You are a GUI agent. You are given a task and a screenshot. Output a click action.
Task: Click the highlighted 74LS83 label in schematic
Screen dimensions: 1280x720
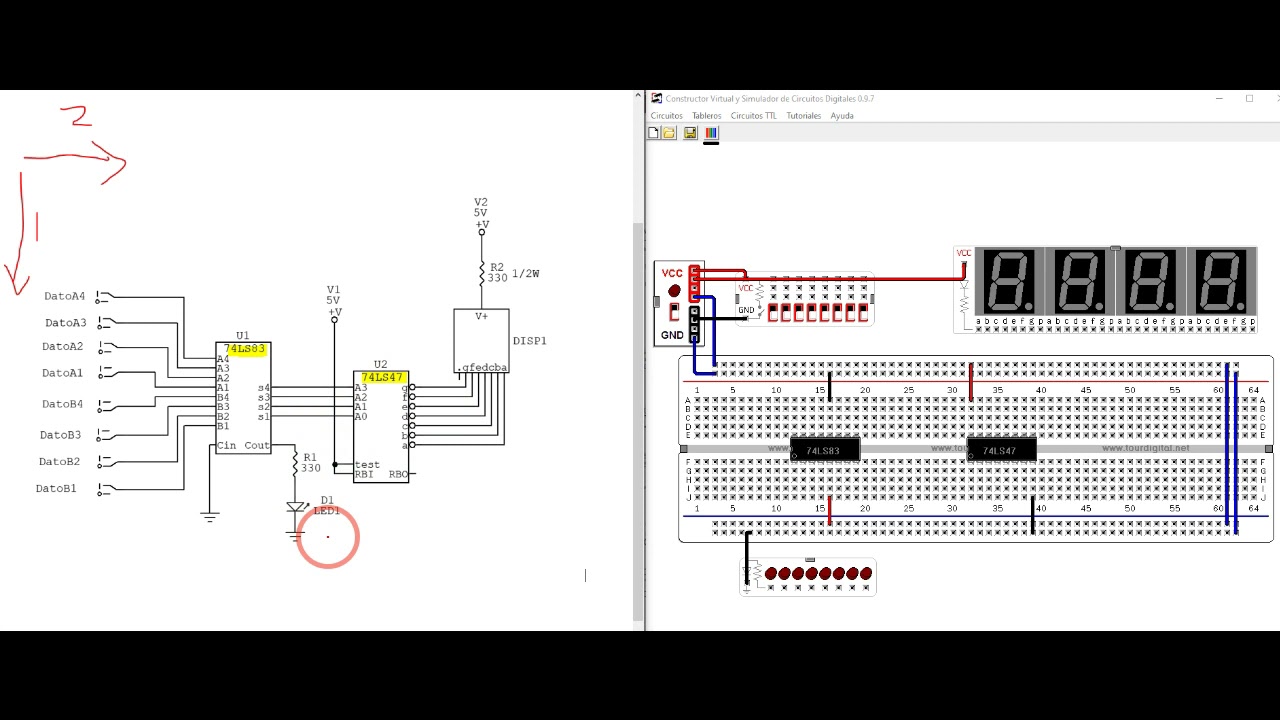245,349
